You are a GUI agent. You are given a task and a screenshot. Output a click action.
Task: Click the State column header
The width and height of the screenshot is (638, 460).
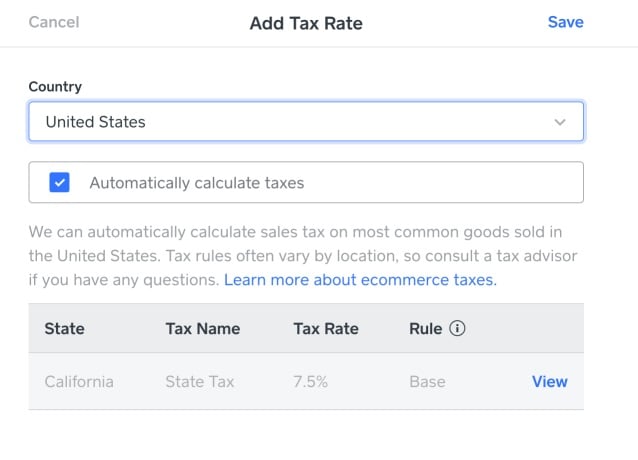[65, 329]
